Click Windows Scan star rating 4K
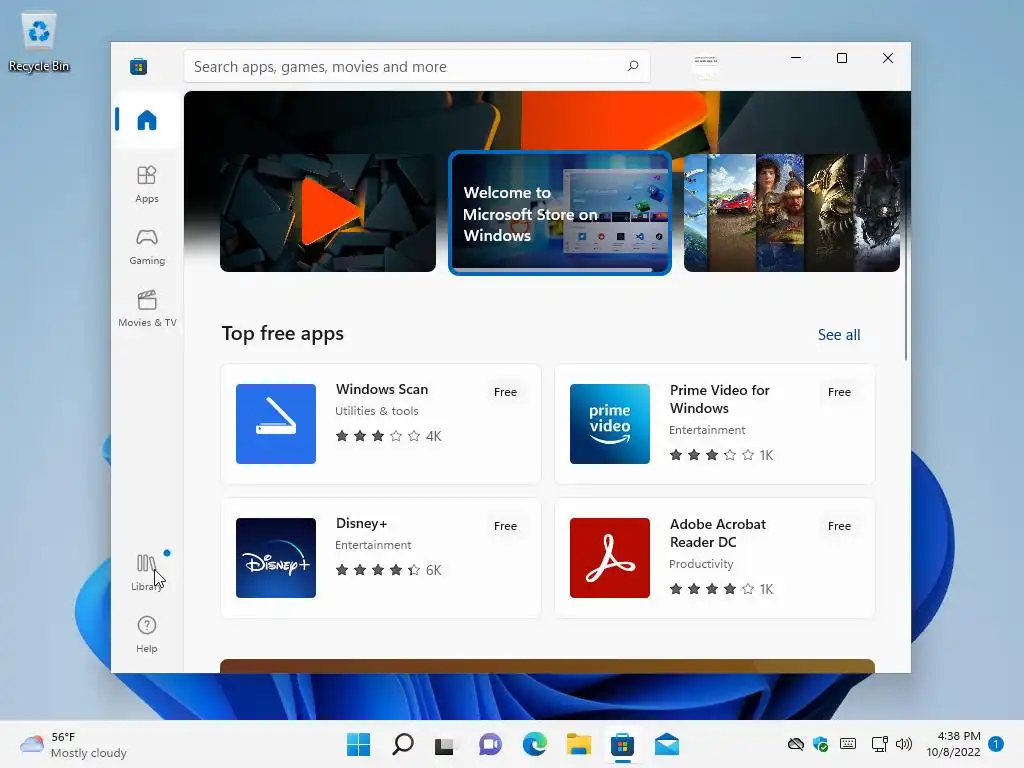The height and width of the screenshot is (768, 1024). tap(389, 436)
